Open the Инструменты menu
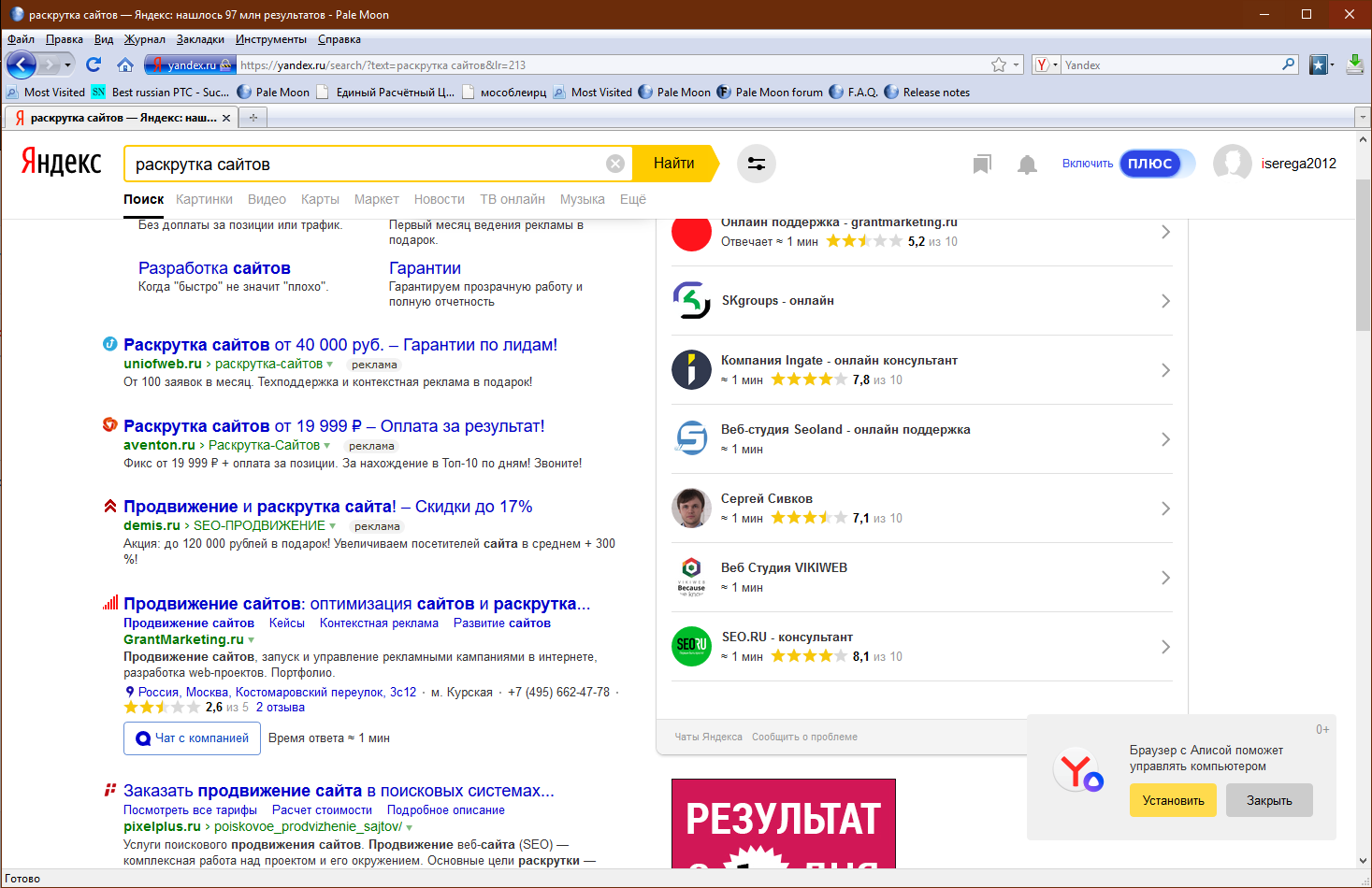The image size is (1372, 888). (271, 39)
